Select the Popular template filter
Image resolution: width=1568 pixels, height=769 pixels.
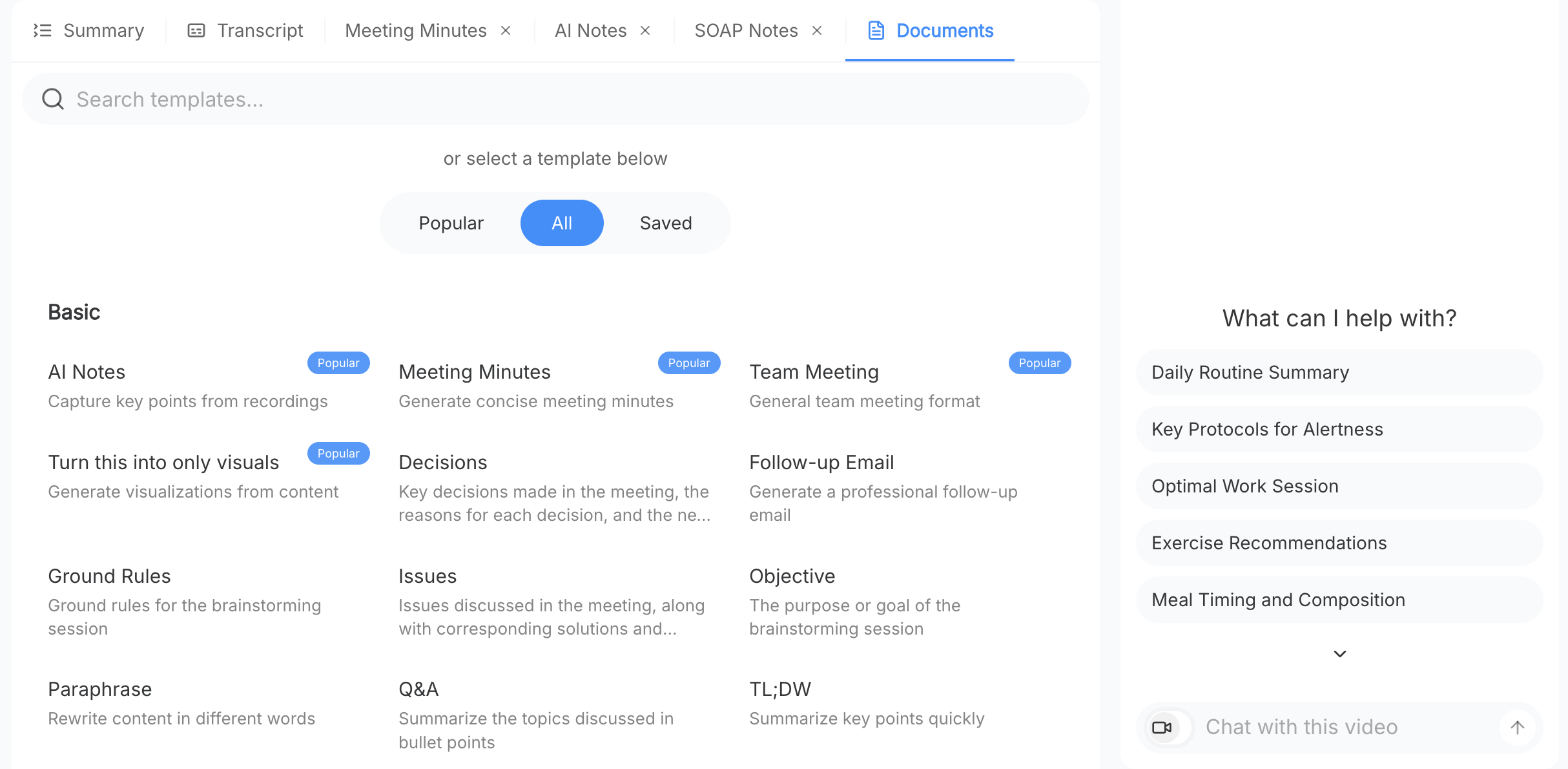click(451, 223)
